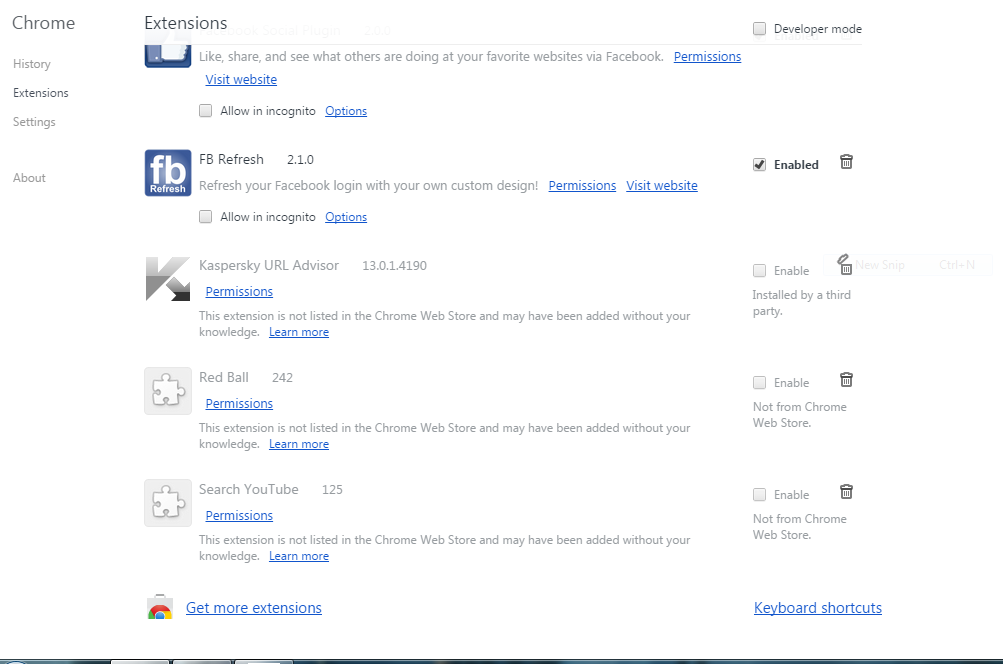The height and width of the screenshot is (664, 1003).
Task: Go to Settings in the sidebar
Action: (35, 122)
